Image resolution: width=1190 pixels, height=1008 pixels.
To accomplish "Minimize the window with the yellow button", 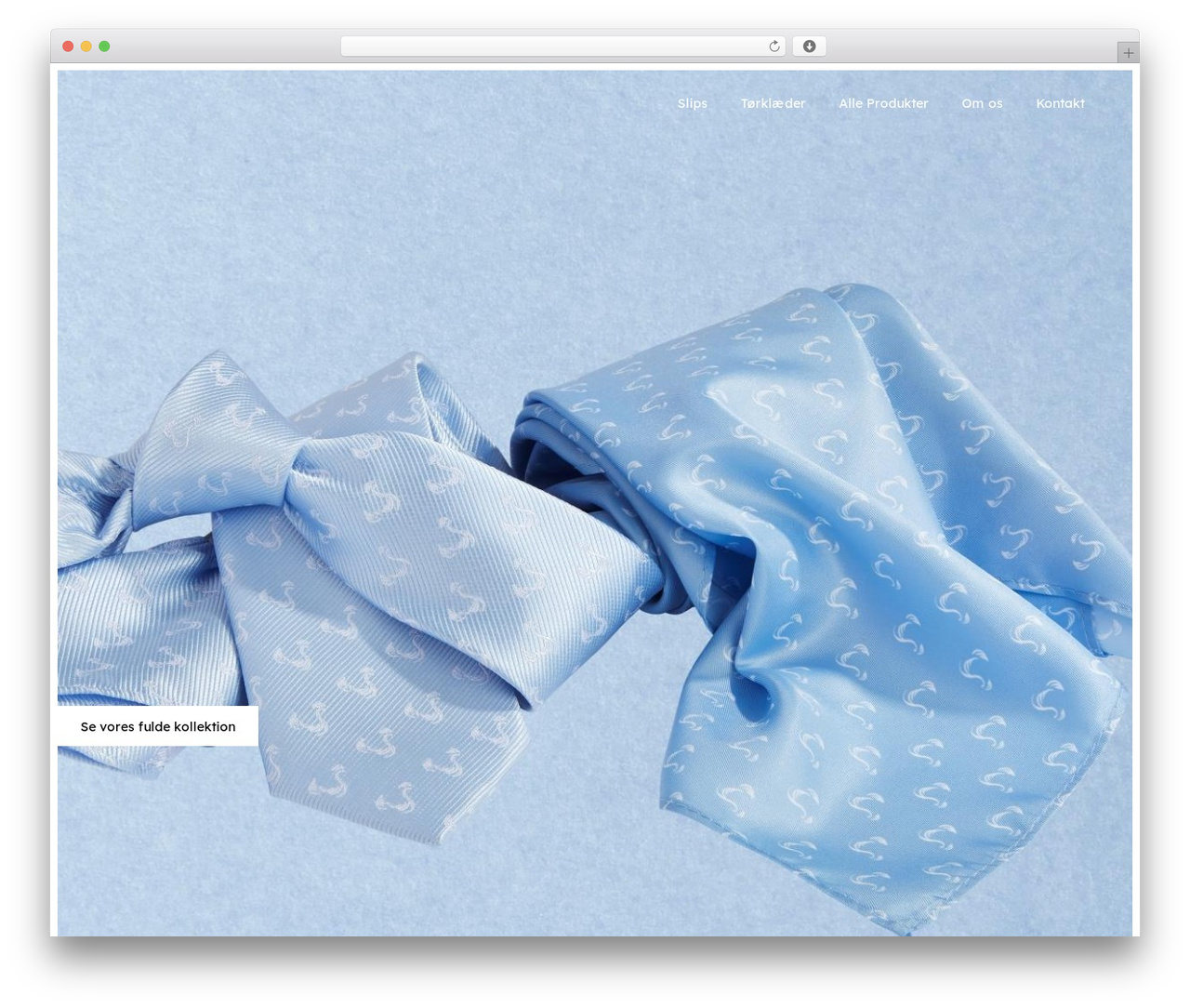I will coord(86,46).
